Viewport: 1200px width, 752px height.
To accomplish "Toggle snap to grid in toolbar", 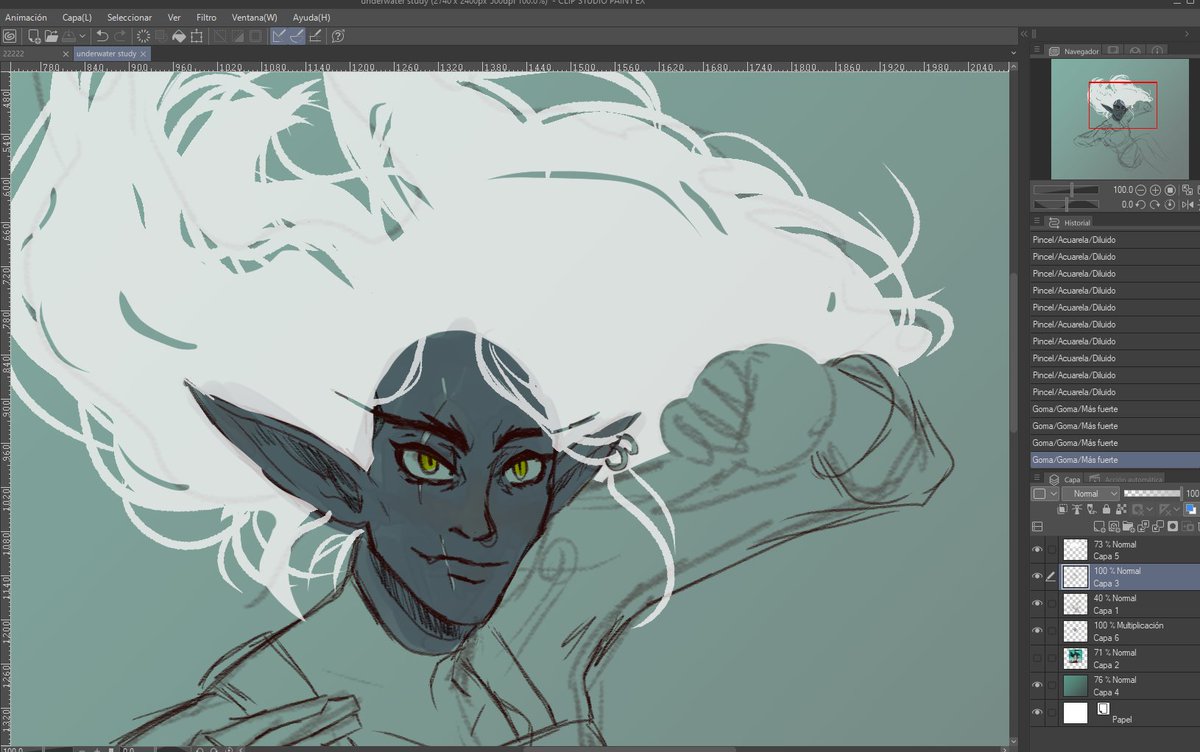I will pos(315,36).
